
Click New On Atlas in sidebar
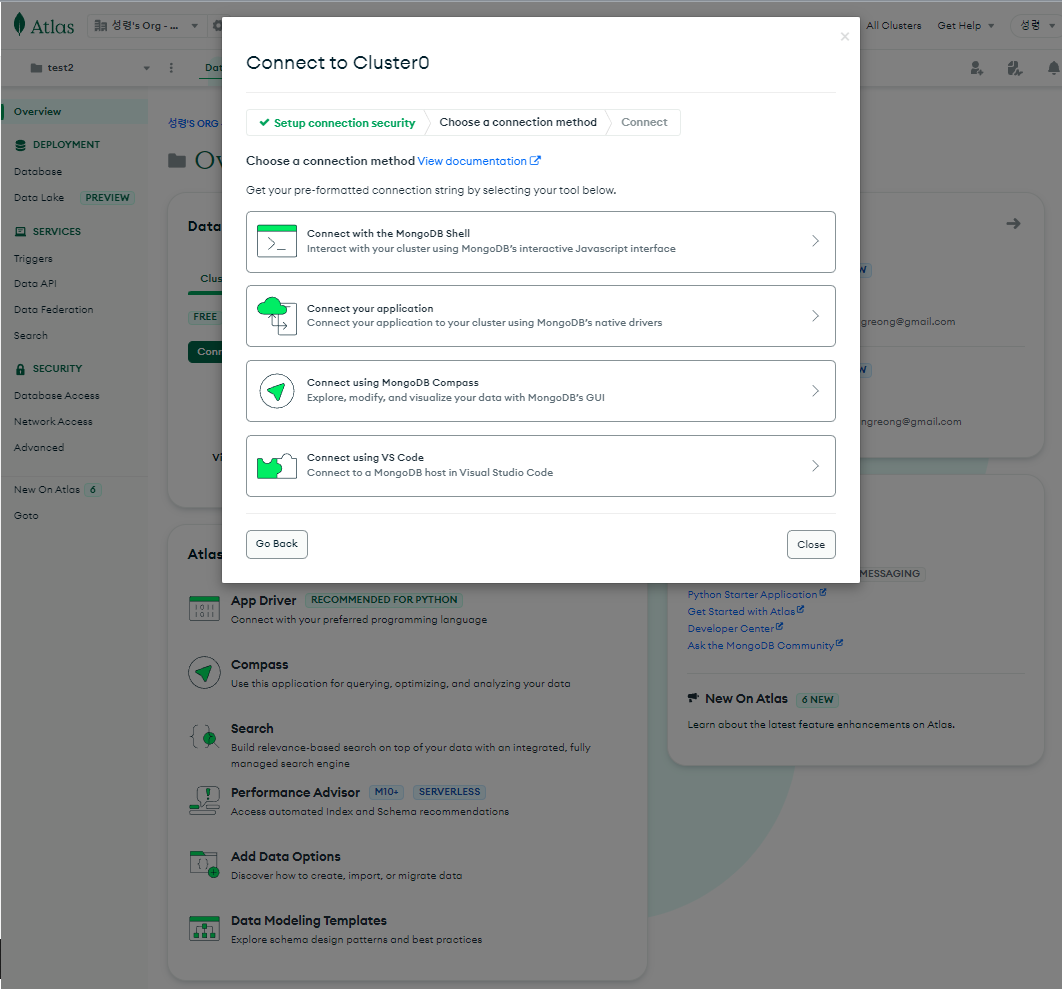coord(47,490)
